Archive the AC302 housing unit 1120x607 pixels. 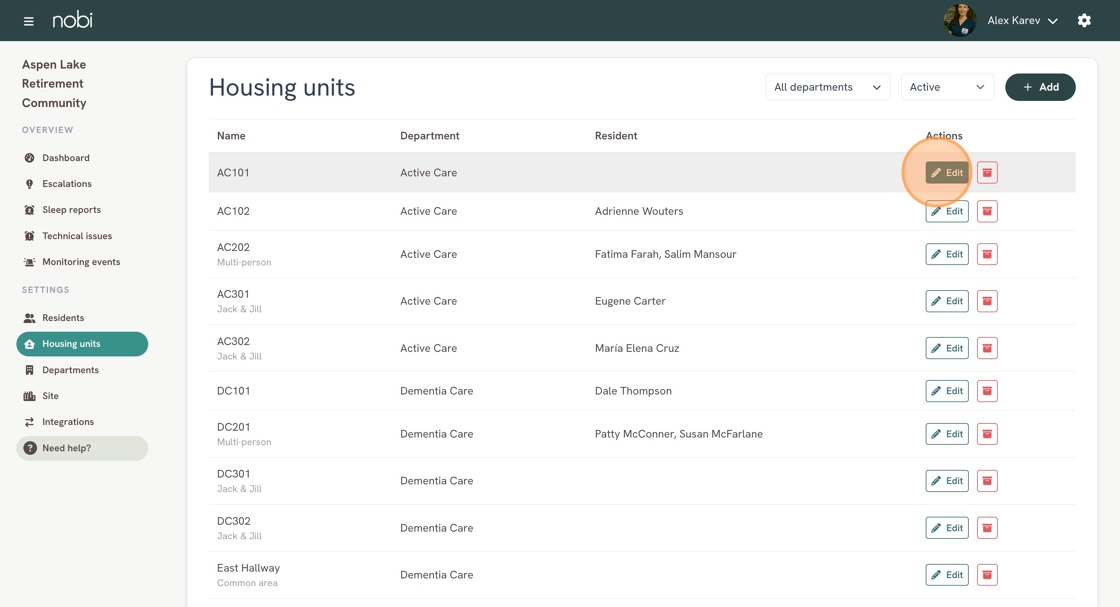(987, 348)
